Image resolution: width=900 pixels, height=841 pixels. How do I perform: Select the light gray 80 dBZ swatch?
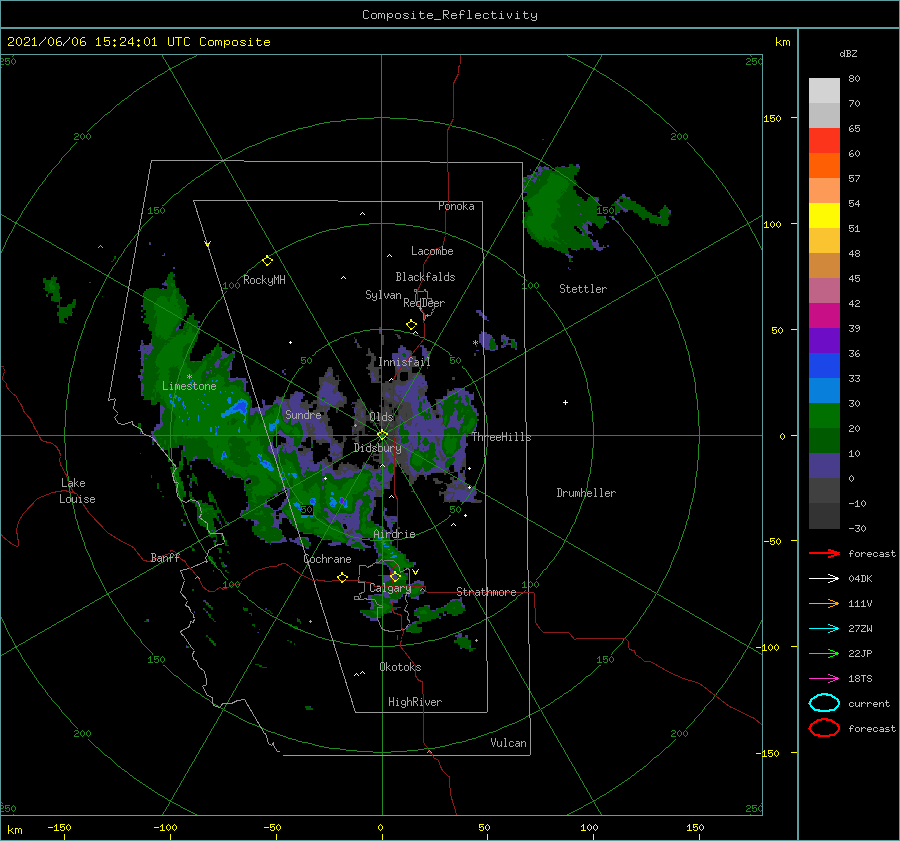click(824, 90)
